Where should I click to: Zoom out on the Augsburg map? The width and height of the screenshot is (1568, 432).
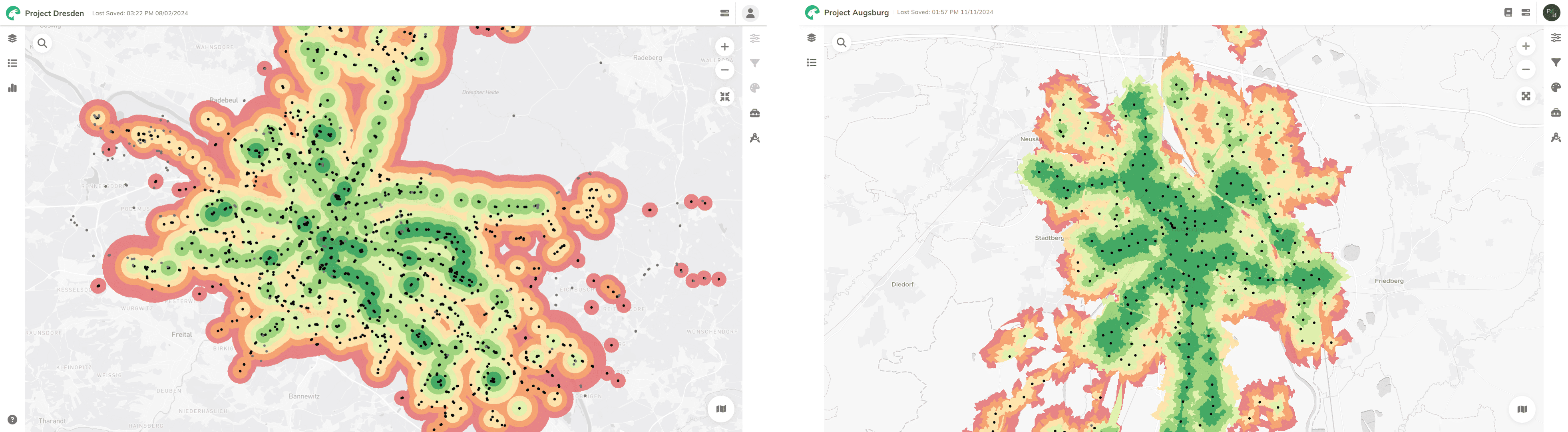point(1525,69)
